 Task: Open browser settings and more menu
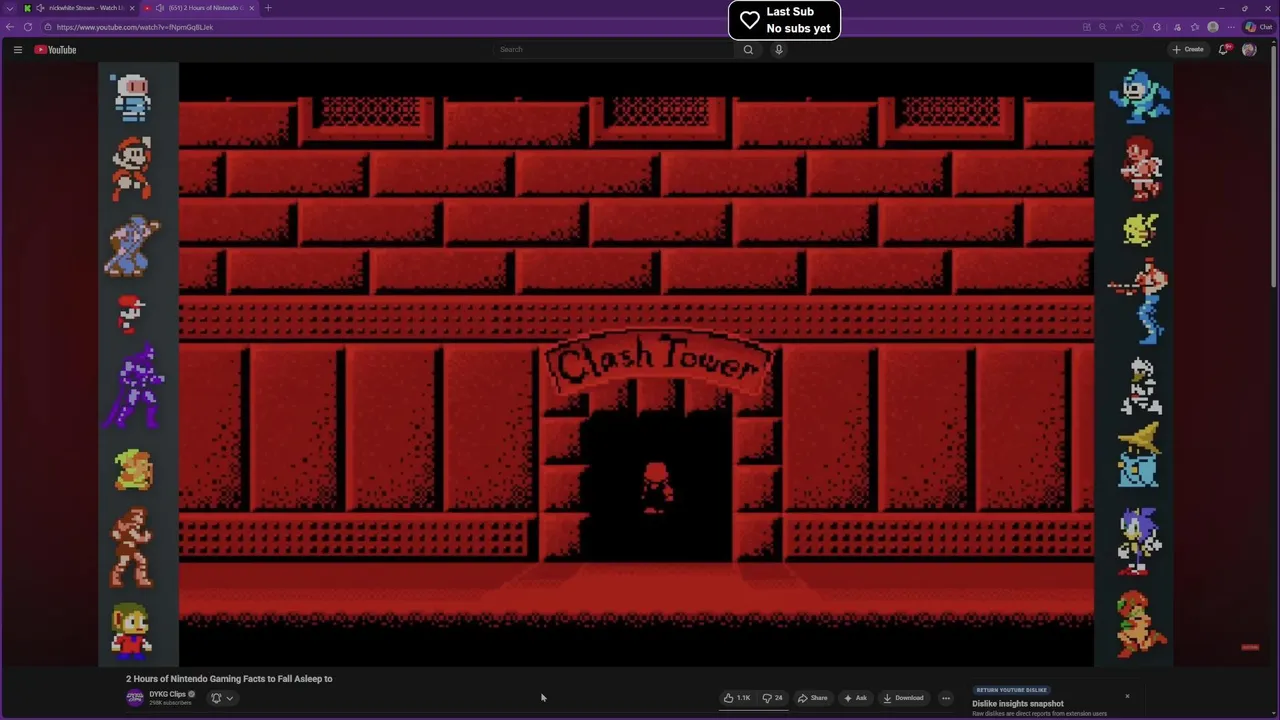pyautogui.click(x=1231, y=27)
